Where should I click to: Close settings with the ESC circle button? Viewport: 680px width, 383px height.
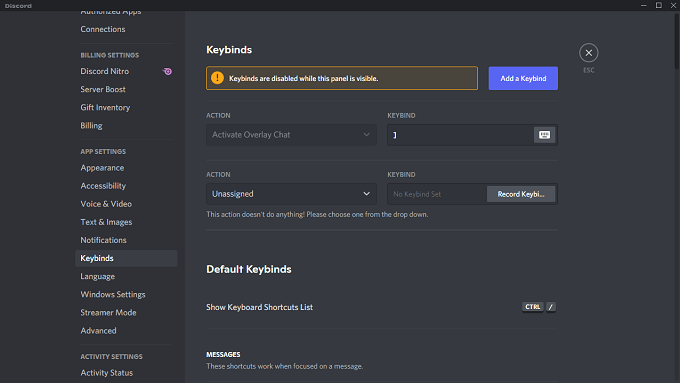pyautogui.click(x=588, y=53)
